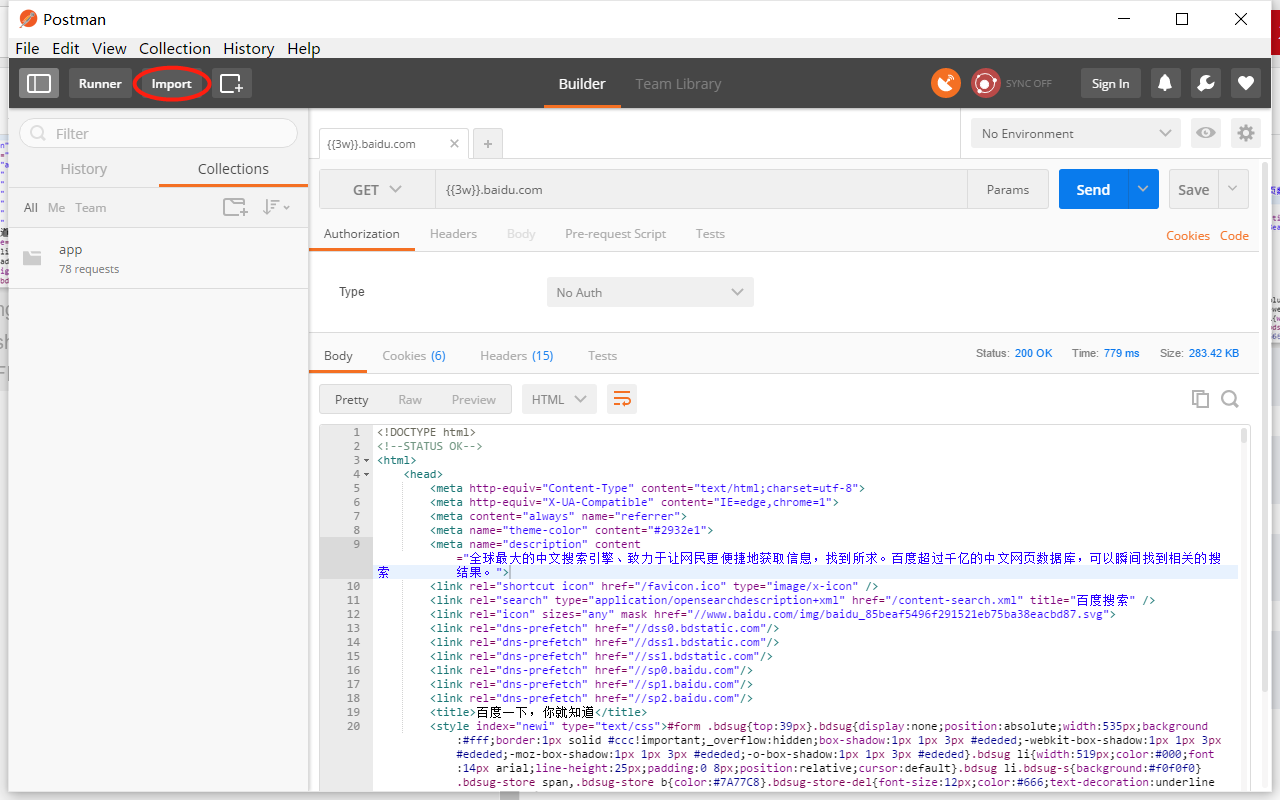Open response Cookies (6) tab
The image size is (1280, 800).
pos(414,355)
